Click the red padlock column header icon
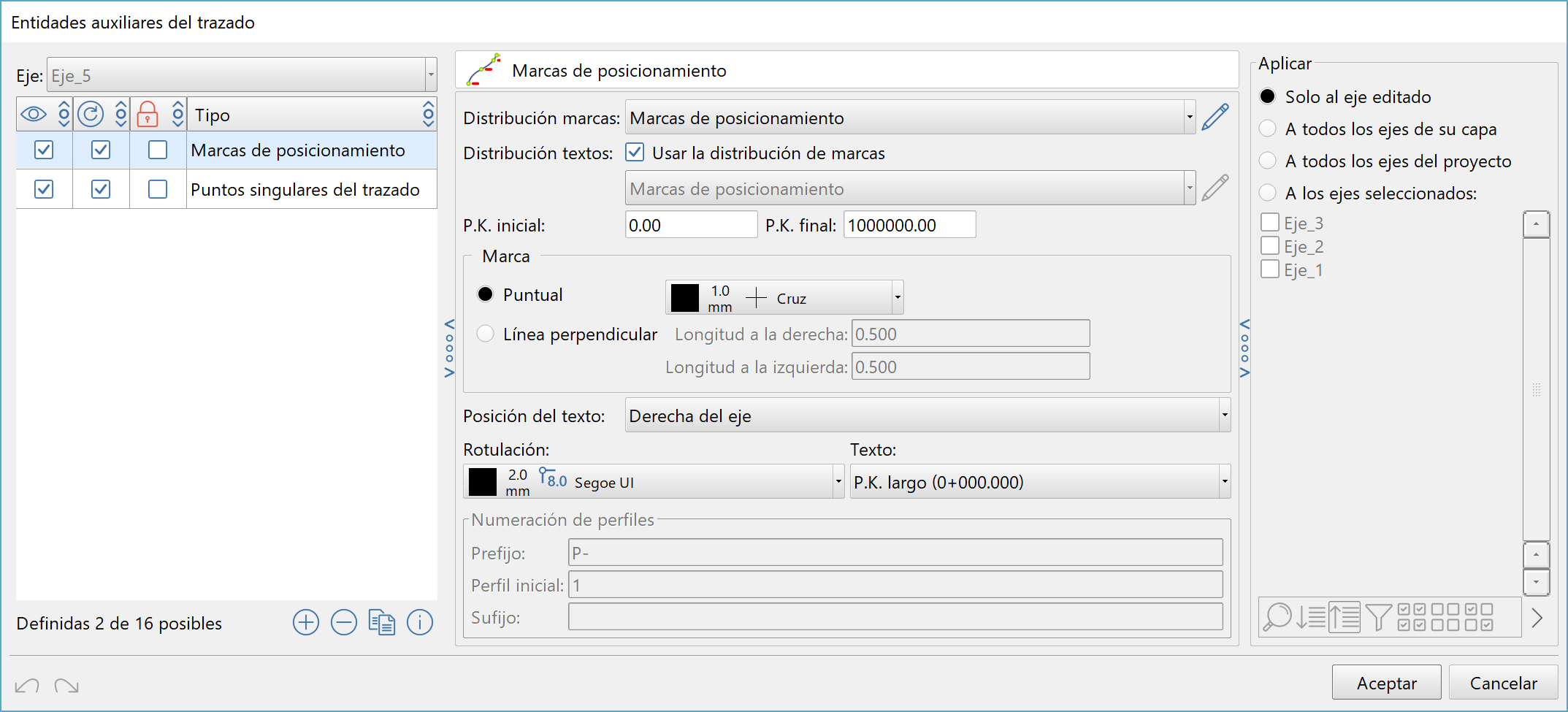The height and width of the screenshot is (712, 1568). 148,115
